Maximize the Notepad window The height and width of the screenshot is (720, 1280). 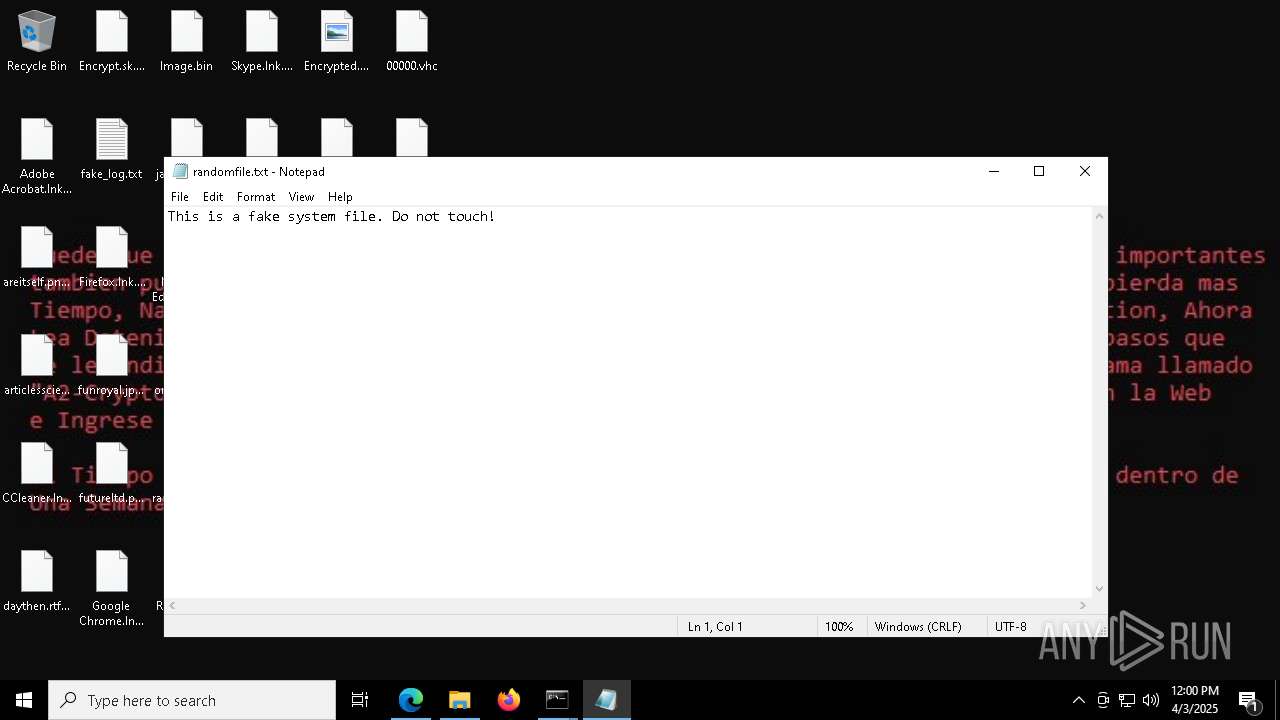pos(1039,172)
